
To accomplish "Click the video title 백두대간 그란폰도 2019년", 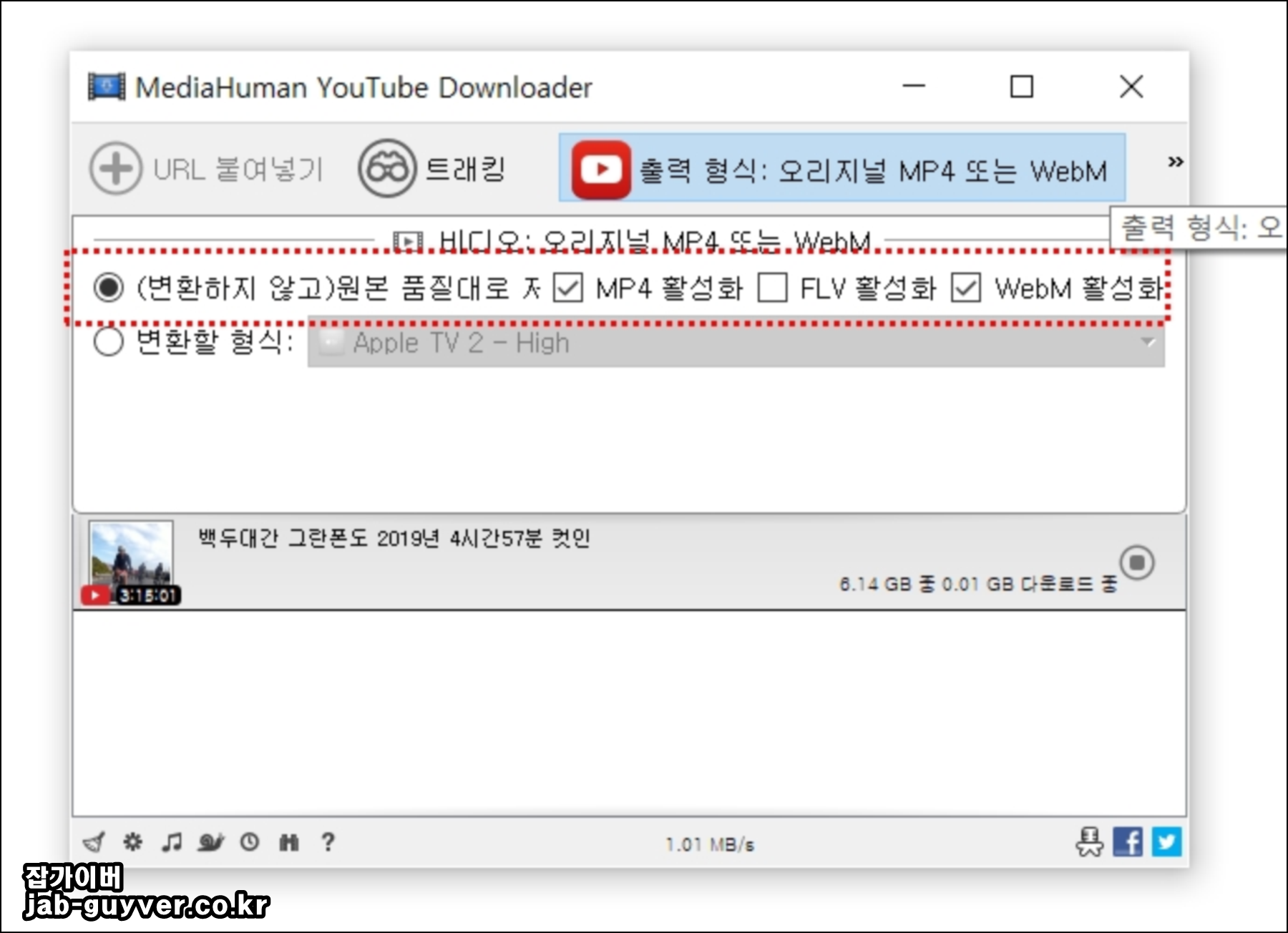I will pyautogui.click(x=394, y=538).
